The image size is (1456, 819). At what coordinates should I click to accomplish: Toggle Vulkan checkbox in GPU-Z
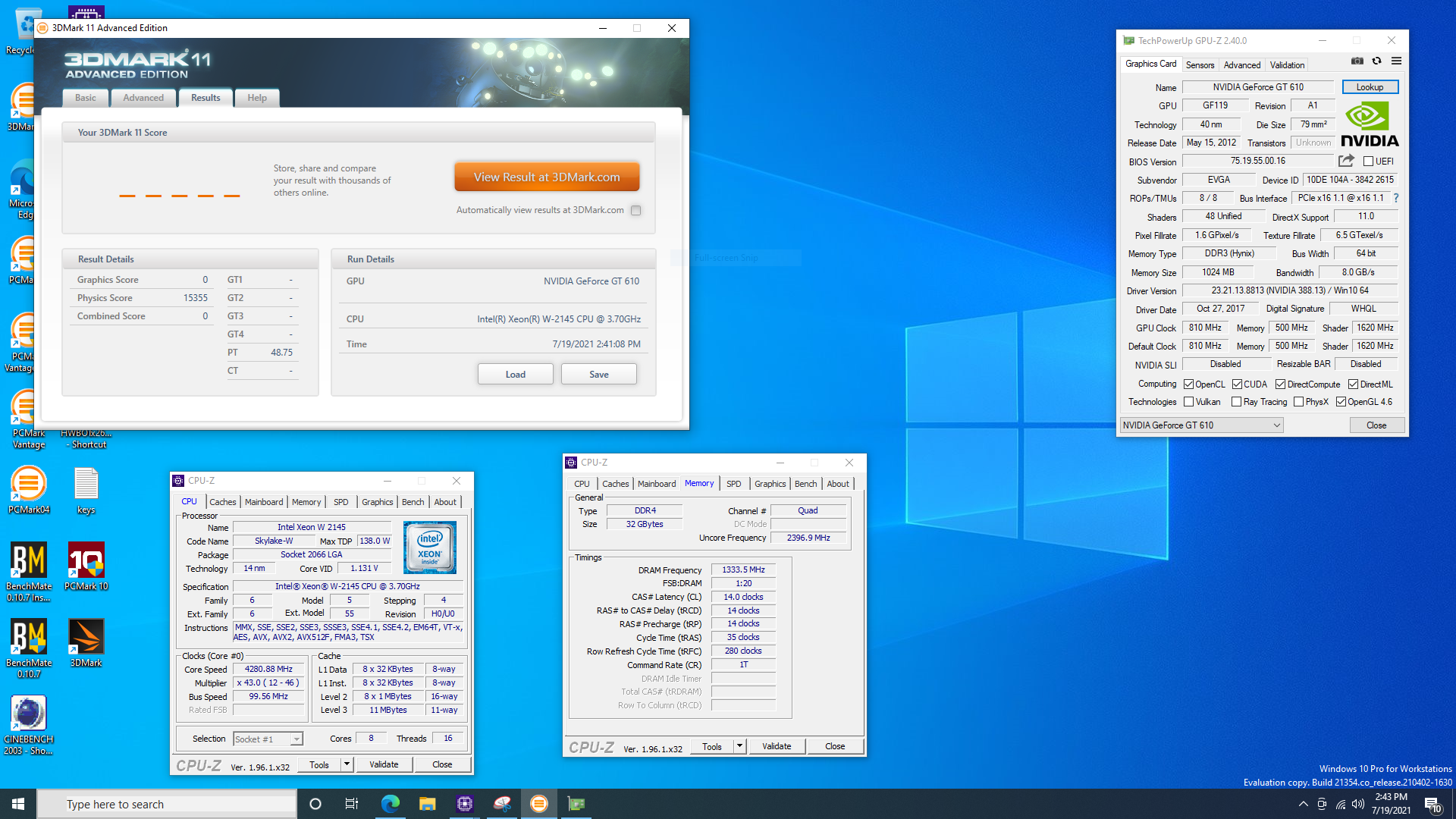tap(1188, 402)
